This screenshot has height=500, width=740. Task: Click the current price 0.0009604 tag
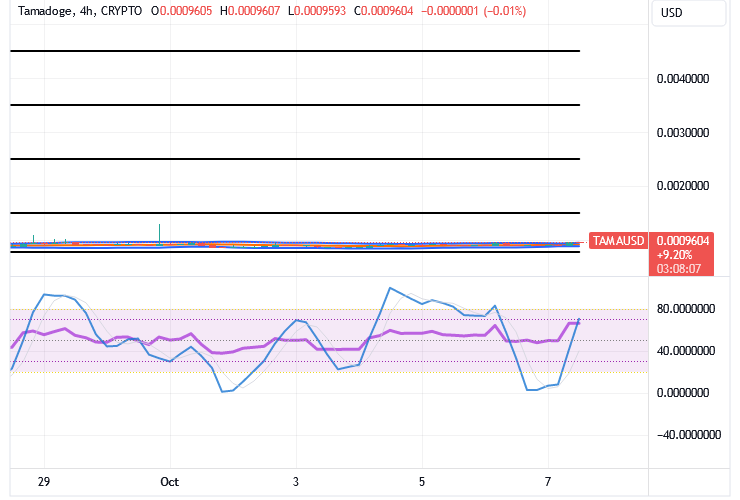[682, 241]
